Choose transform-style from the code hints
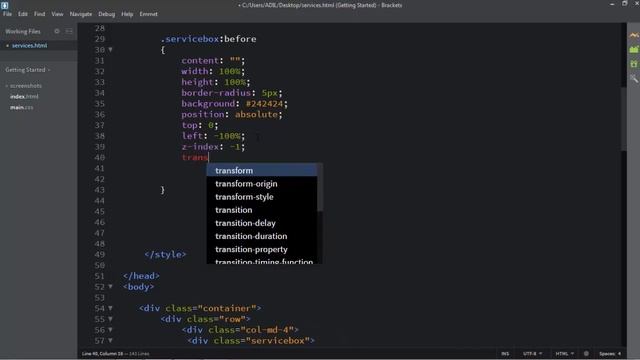Image resolution: width=640 pixels, height=360 pixels. pyautogui.click(x=262, y=197)
